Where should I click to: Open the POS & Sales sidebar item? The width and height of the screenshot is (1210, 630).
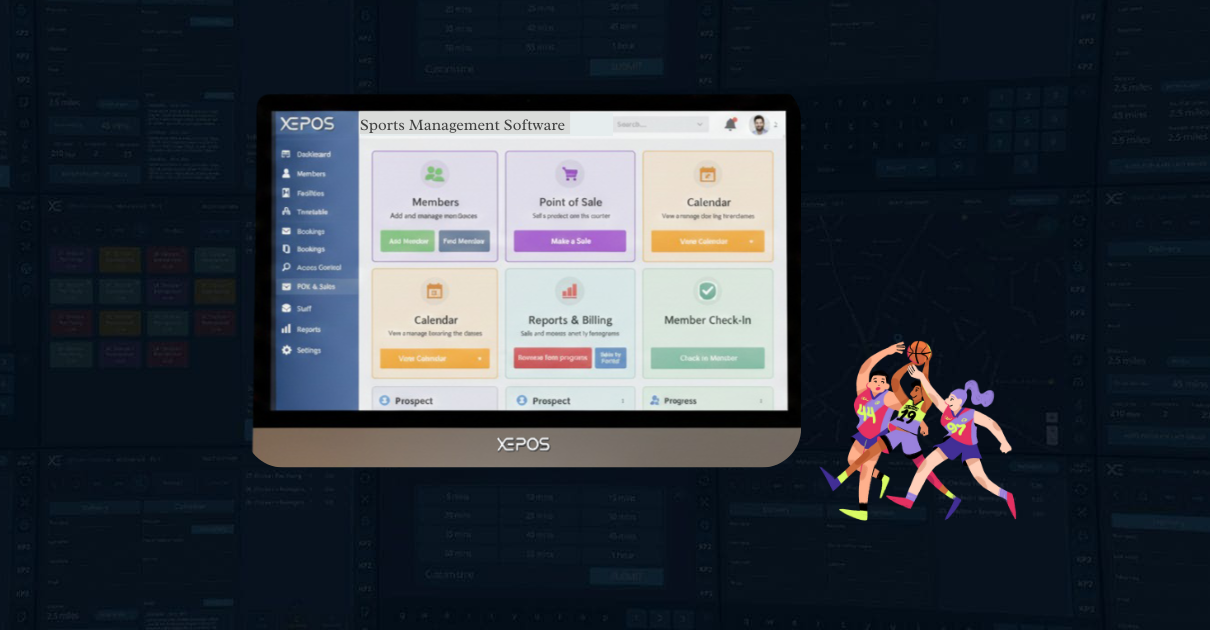click(x=315, y=286)
